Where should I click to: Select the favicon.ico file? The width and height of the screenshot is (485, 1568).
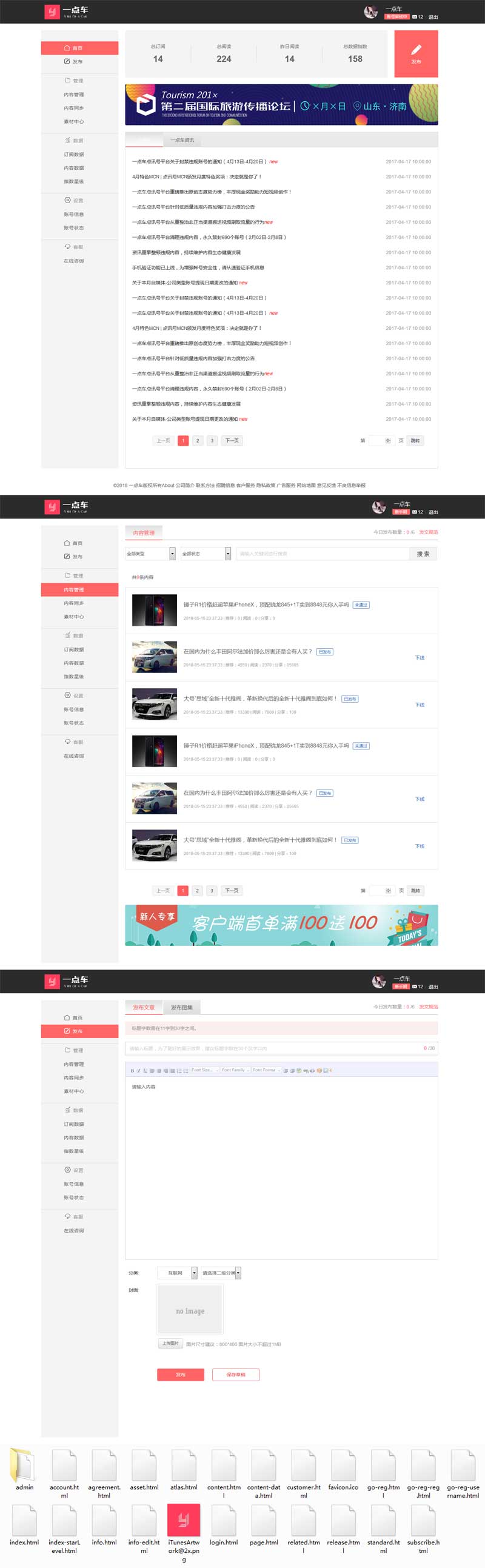point(343,1469)
